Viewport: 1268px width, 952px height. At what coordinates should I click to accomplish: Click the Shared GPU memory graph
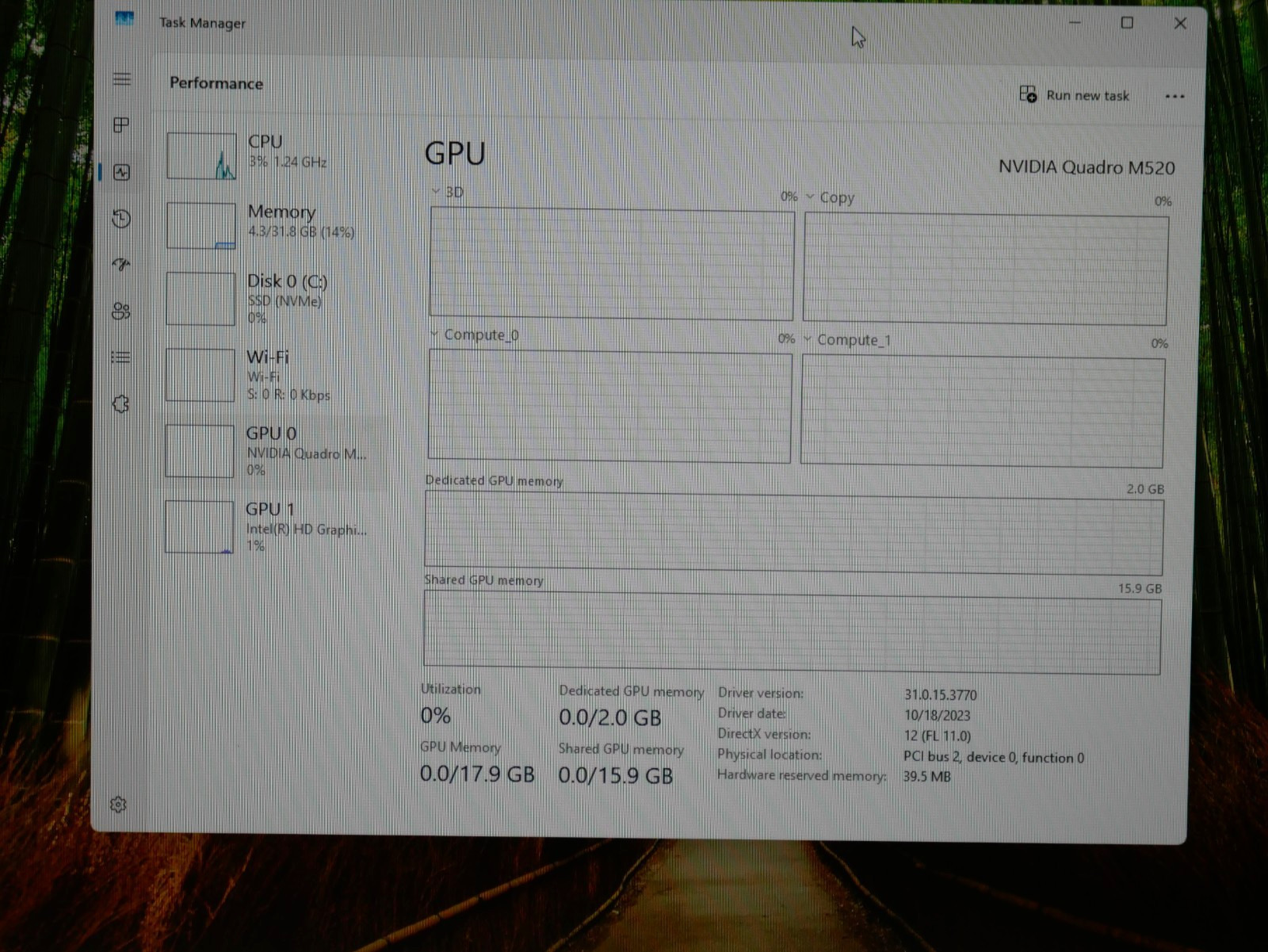[x=792, y=633]
